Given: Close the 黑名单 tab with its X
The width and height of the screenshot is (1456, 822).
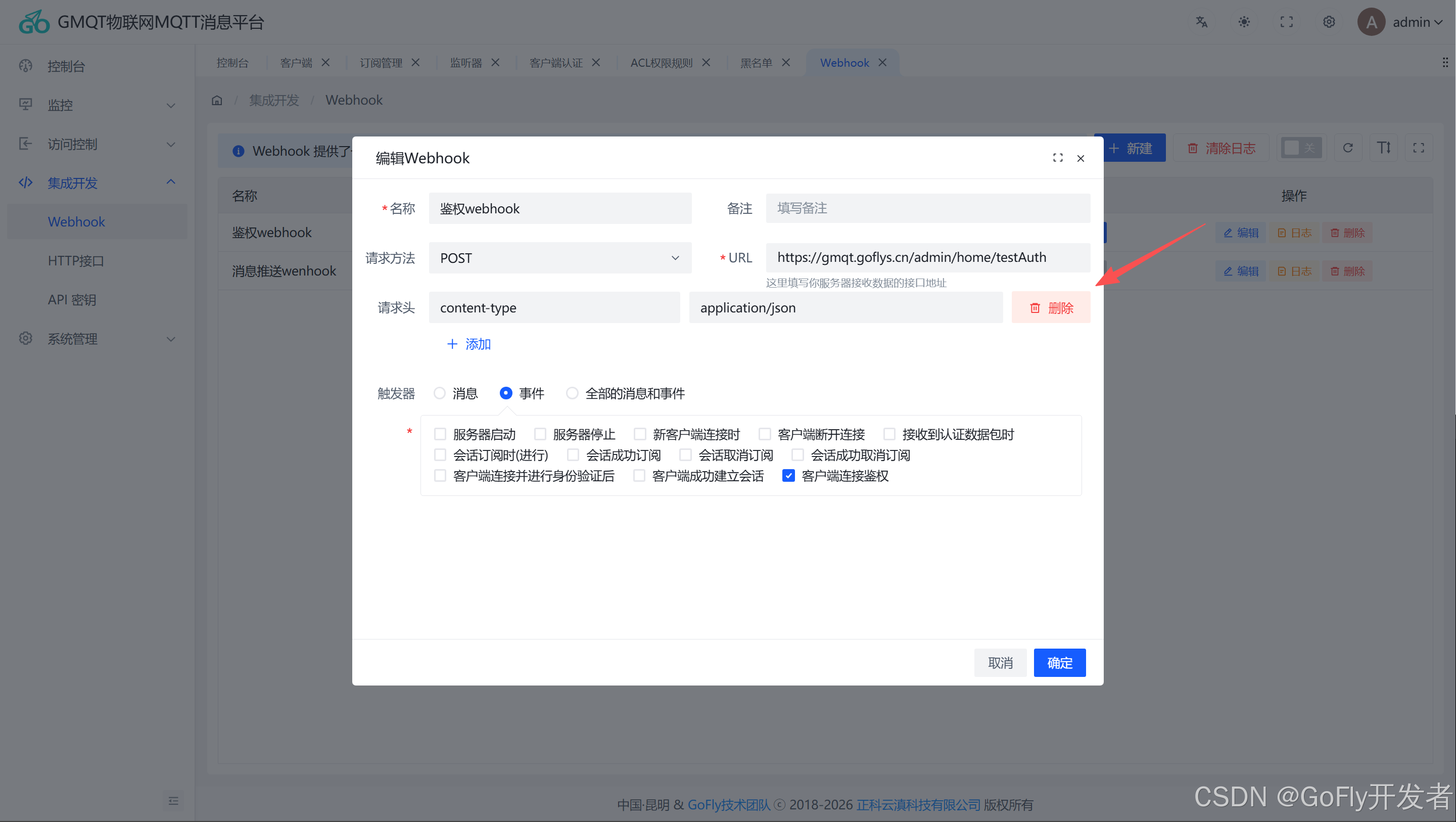Looking at the screenshot, I should [786, 63].
